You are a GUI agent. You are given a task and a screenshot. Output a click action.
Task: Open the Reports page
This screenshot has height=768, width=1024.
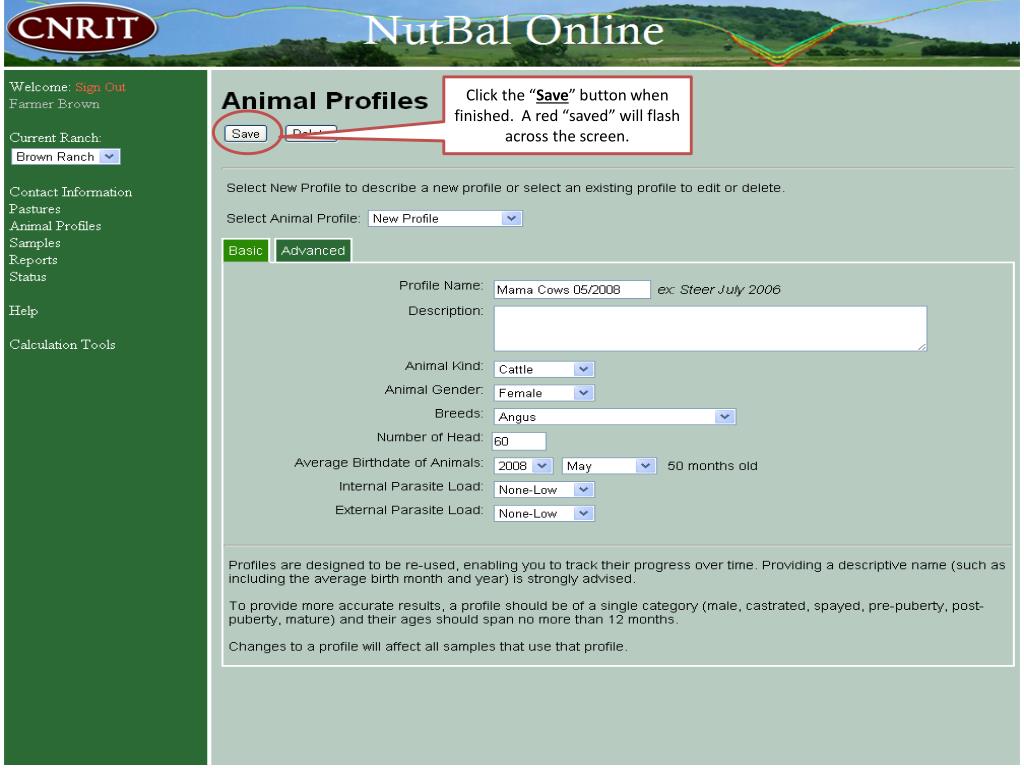[33, 260]
